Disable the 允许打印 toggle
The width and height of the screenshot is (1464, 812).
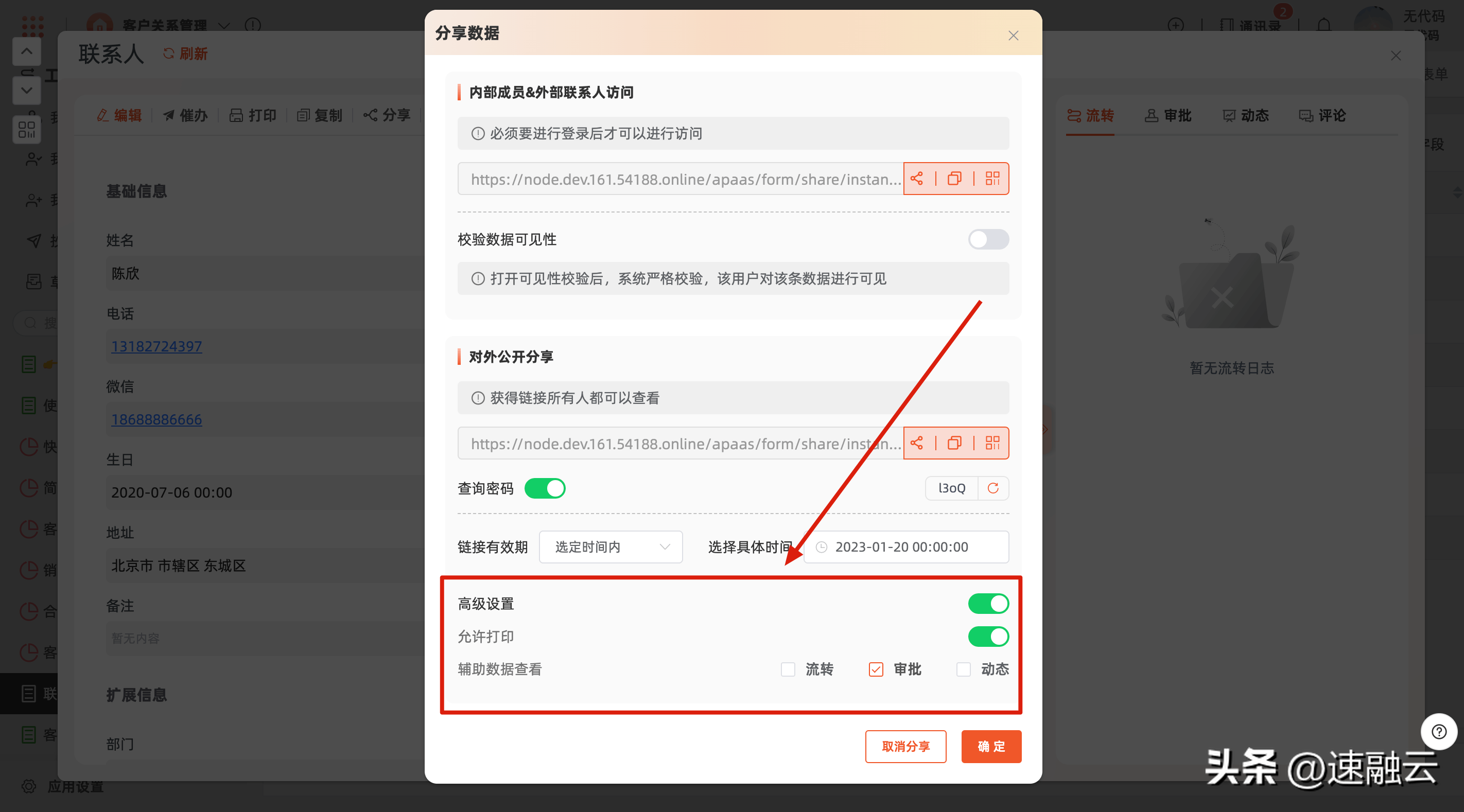(x=988, y=637)
